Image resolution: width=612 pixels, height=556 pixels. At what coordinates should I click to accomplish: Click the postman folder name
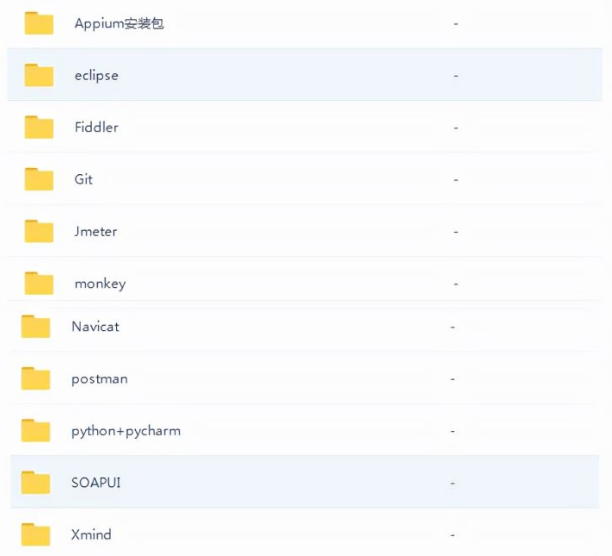click(x=100, y=379)
